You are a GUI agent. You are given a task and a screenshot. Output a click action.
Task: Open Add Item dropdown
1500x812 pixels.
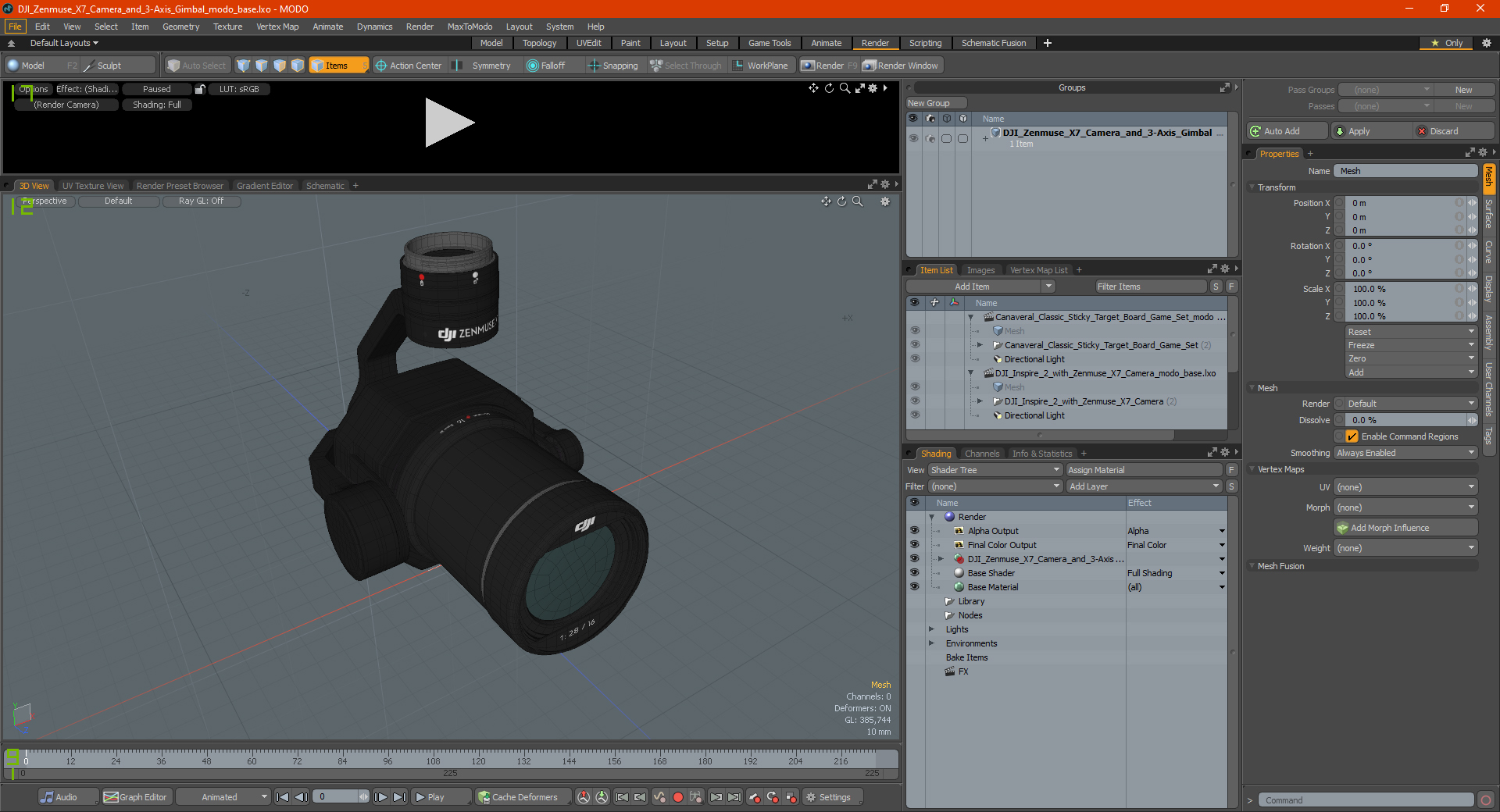point(981,287)
